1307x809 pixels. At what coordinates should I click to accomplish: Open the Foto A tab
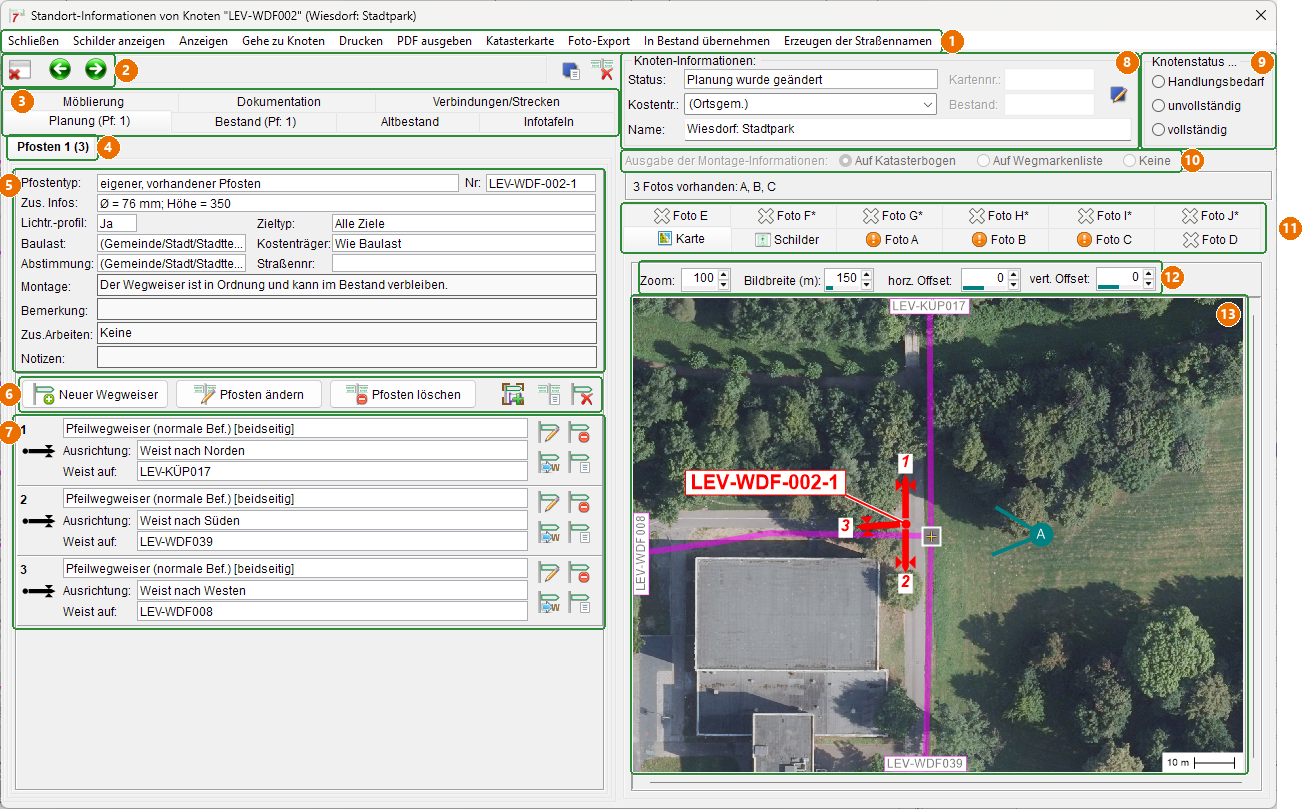coord(892,239)
